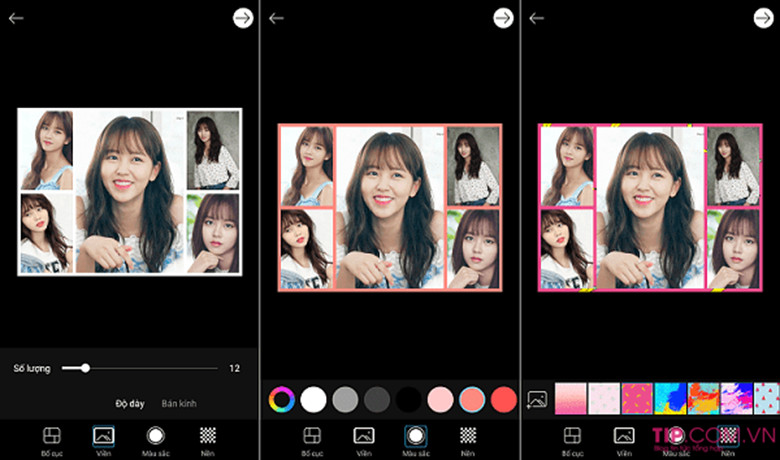Open Viền border tool on pattern screen
Image resolution: width=780 pixels, height=460 pixels.
pyautogui.click(x=624, y=441)
